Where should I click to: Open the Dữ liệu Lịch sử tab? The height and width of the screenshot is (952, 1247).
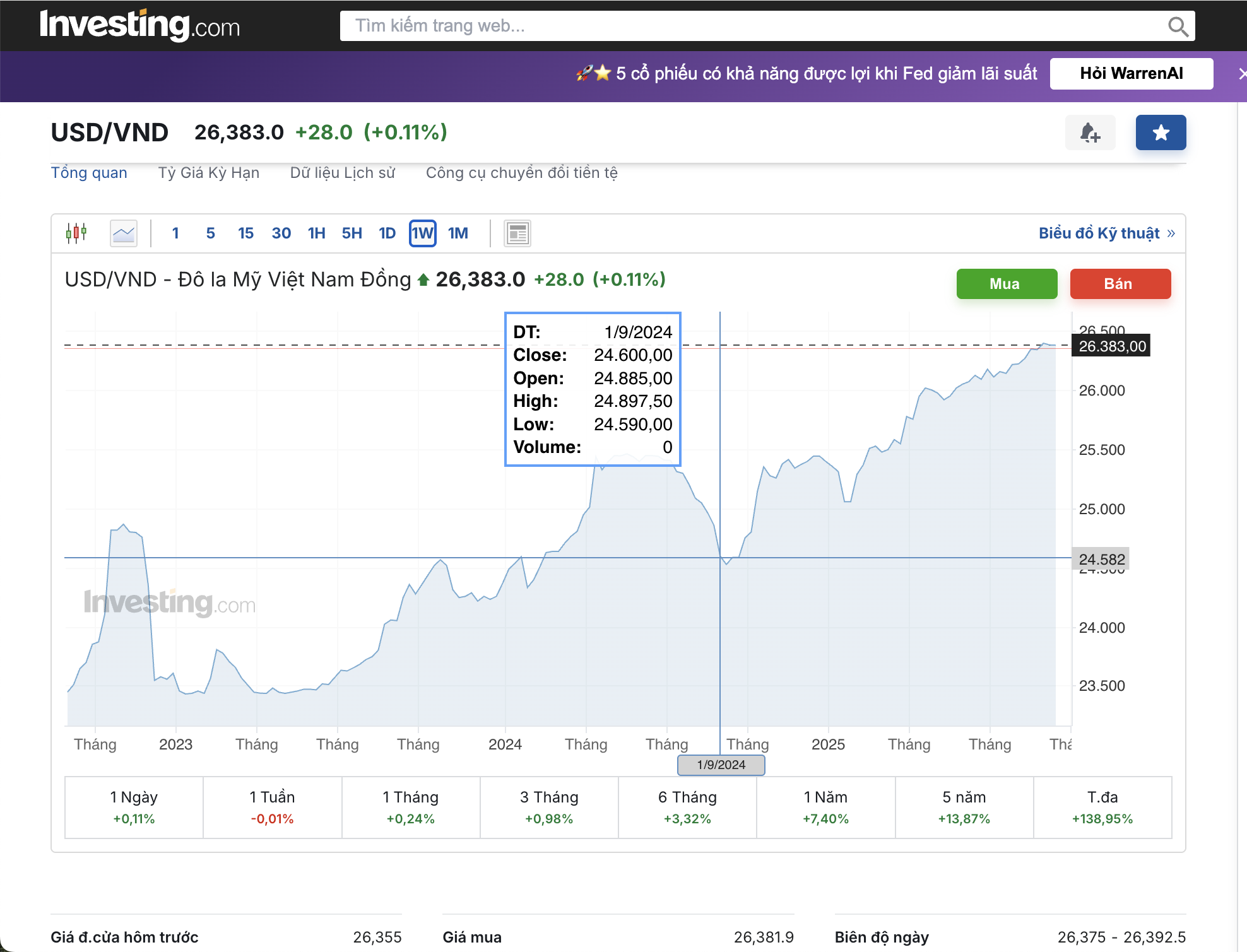point(343,173)
